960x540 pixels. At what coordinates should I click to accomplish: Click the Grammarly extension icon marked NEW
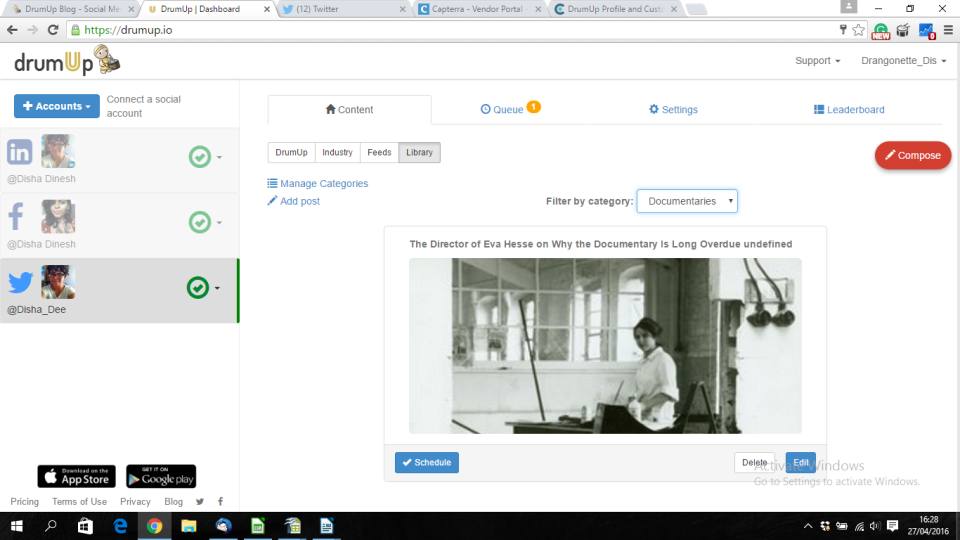coord(880,31)
